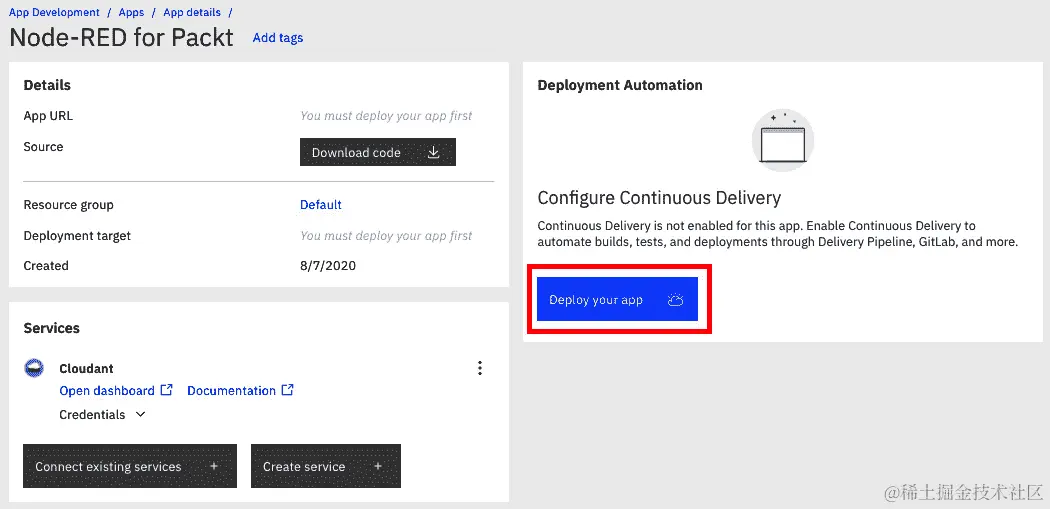Screen dimensions: 1050x509
Task: Click Connect existing services button
Action: [130, 466]
